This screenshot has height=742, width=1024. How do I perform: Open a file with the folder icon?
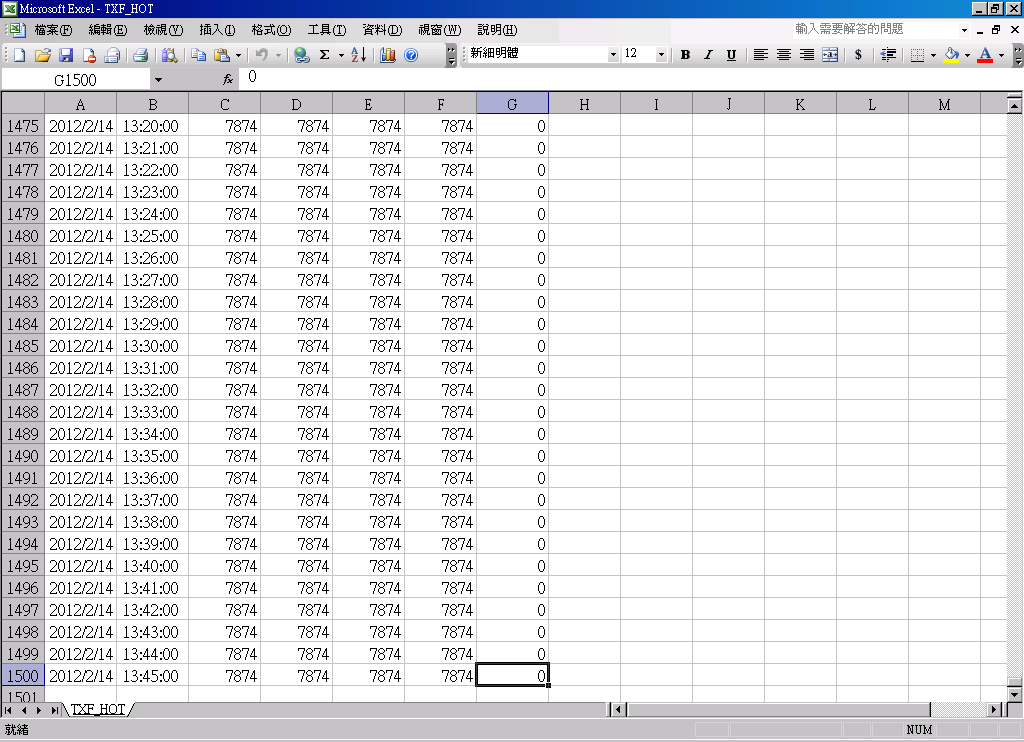(x=42, y=56)
